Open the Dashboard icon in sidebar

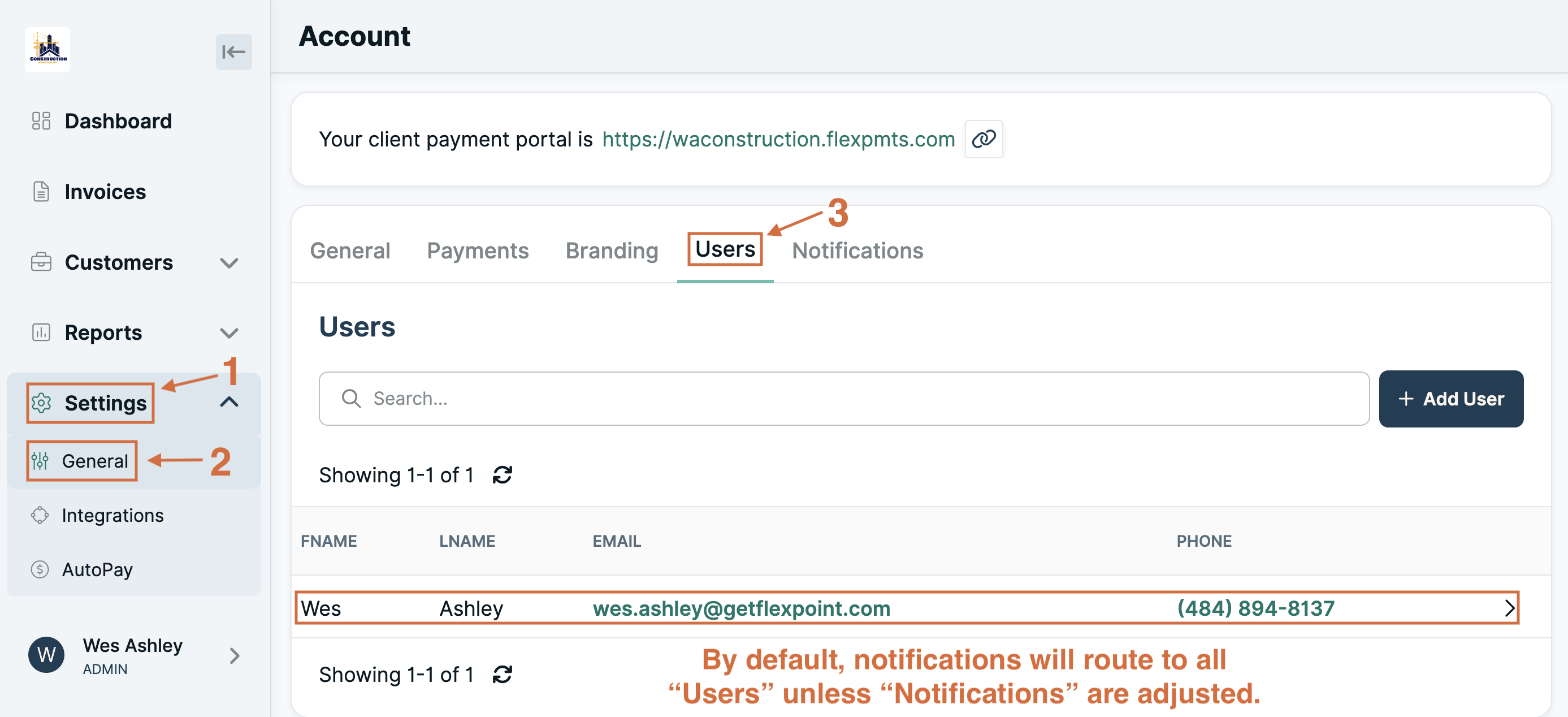40,120
